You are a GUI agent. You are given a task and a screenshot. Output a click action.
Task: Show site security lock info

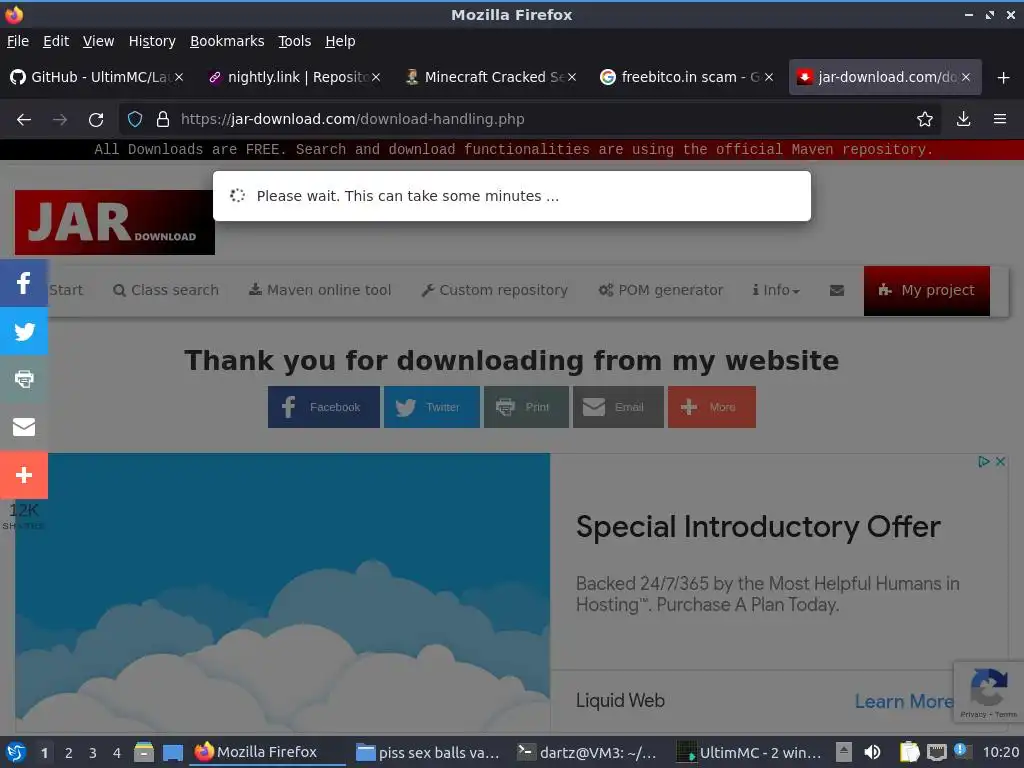163,119
